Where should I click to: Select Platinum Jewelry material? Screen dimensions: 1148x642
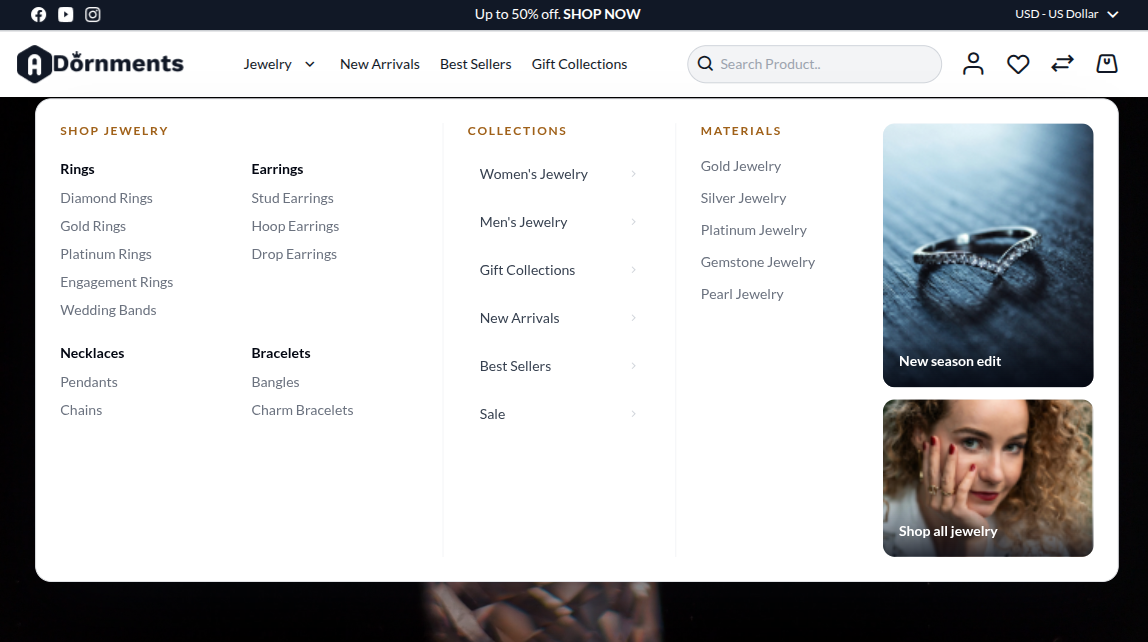753,230
